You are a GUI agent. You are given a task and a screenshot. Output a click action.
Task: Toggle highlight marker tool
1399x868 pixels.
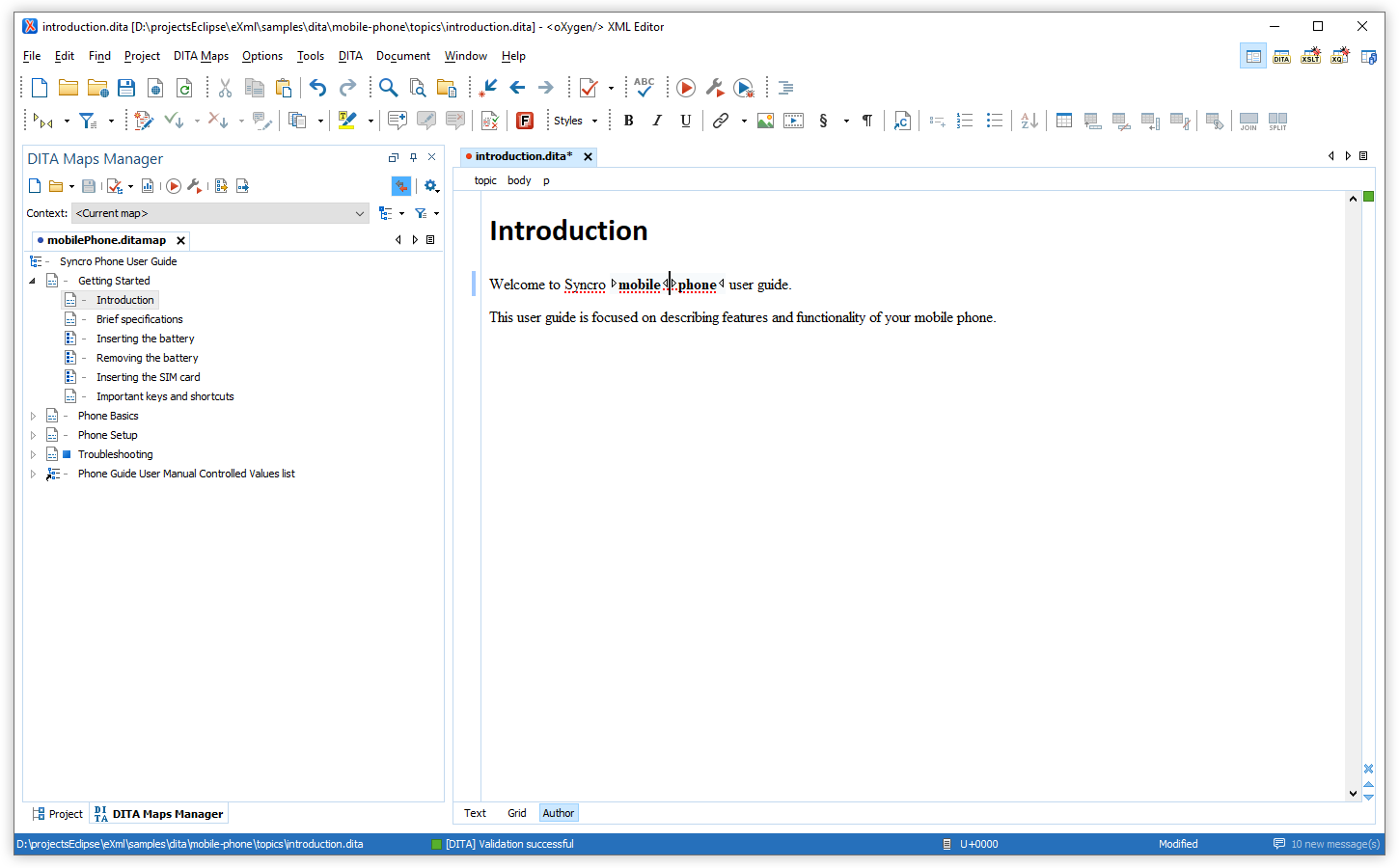[347, 121]
